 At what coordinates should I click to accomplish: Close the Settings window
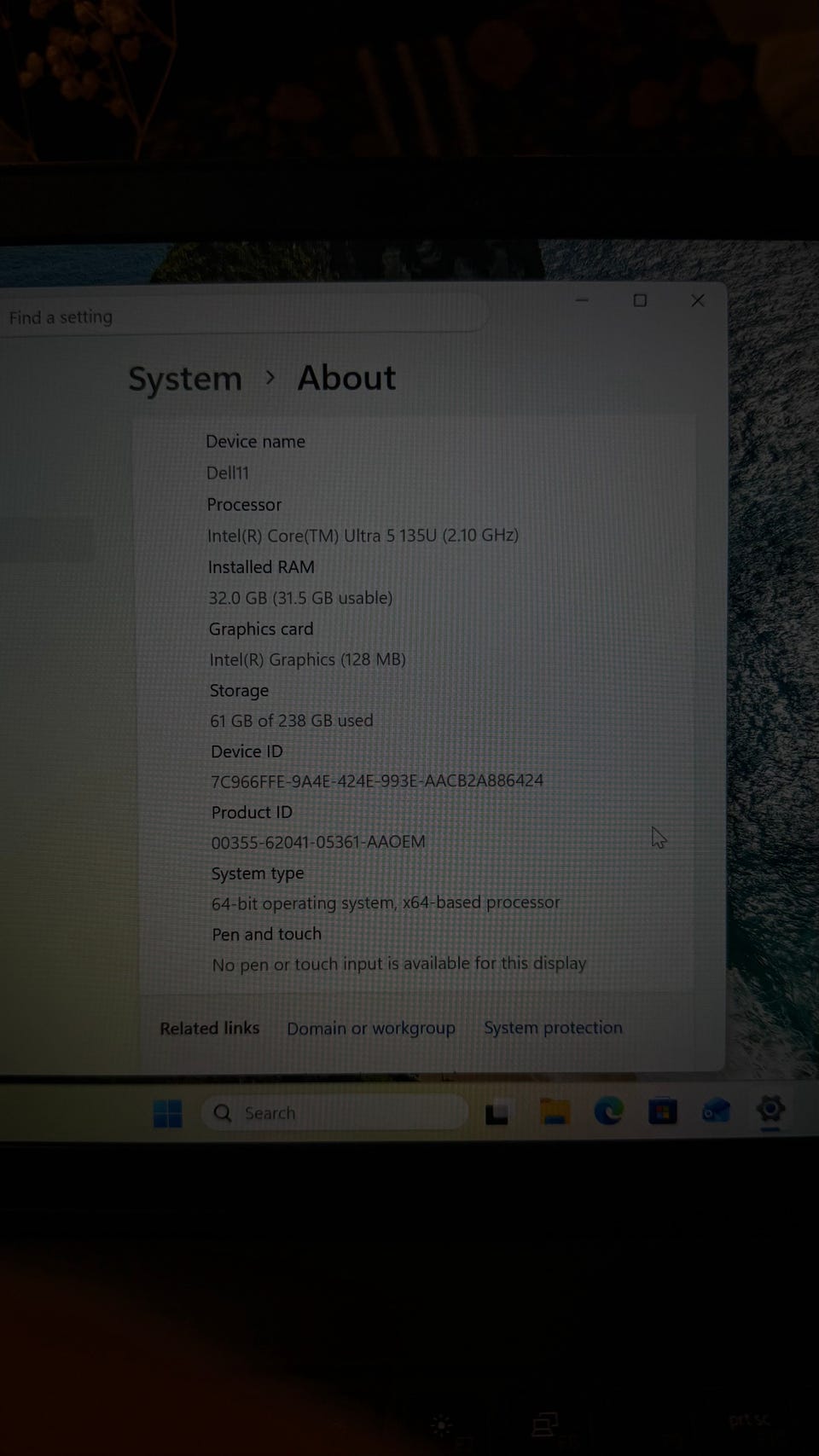[x=698, y=300]
